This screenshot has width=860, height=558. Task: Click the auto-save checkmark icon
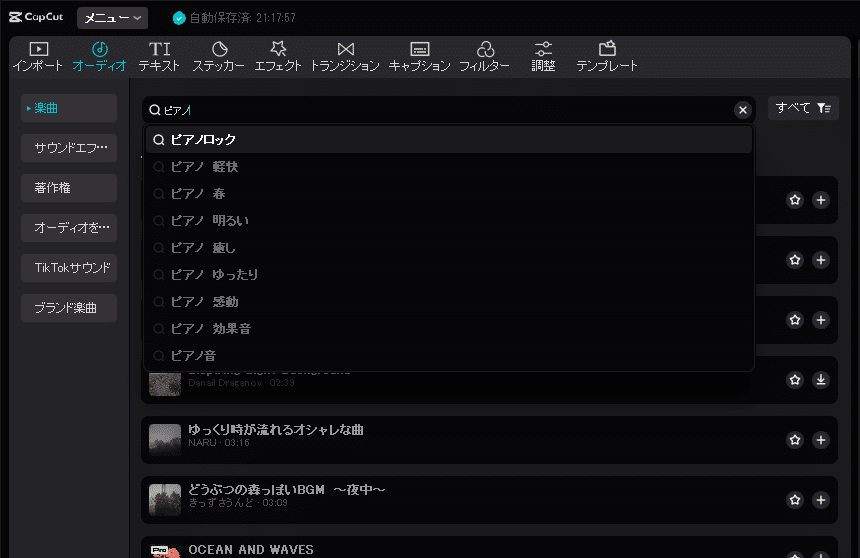tap(179, 18)
